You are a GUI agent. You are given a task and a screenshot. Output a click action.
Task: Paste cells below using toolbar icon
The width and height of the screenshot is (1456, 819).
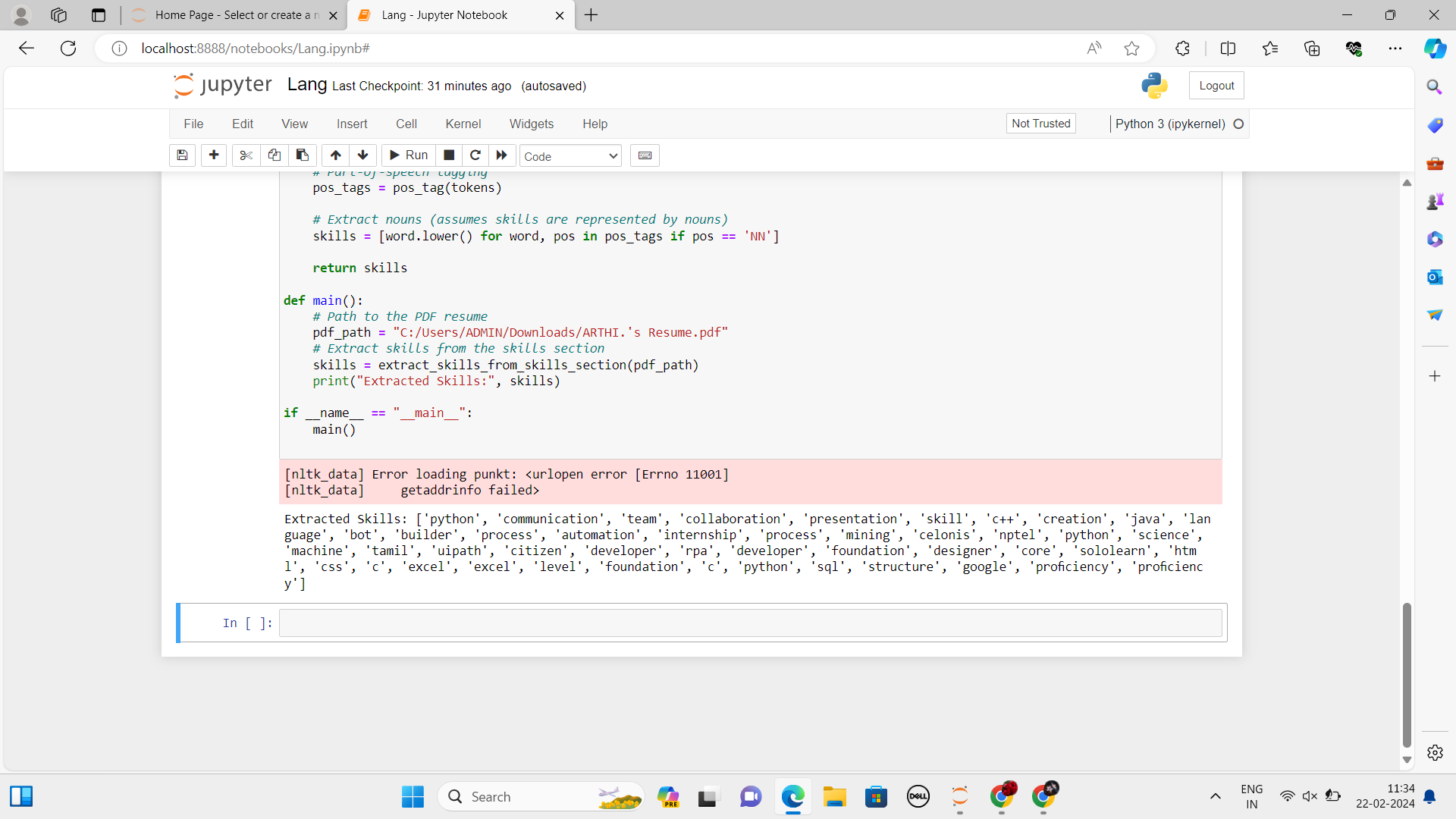[x=302, y=155]
